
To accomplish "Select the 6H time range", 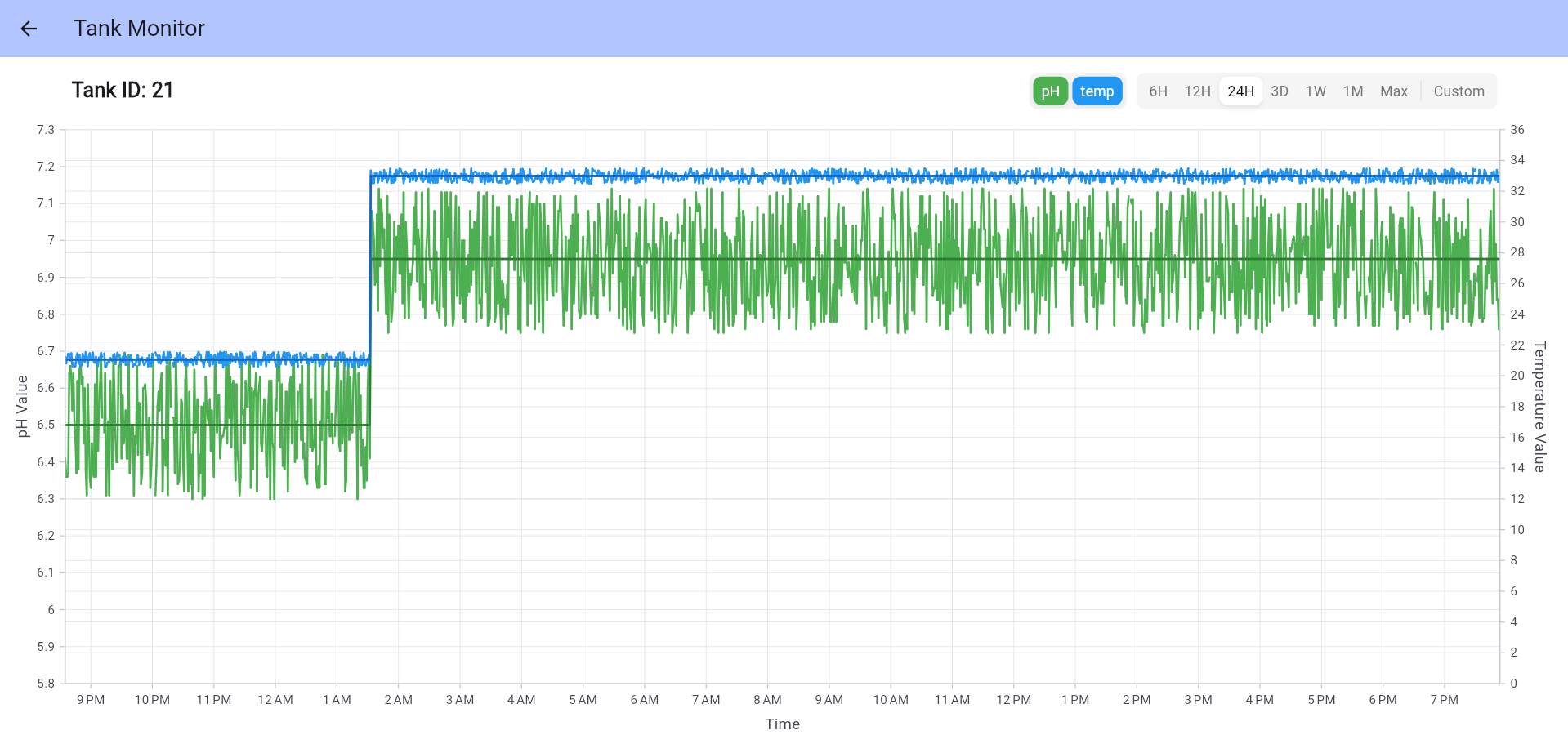I will pyautogui.click(x=1158, y=91).
